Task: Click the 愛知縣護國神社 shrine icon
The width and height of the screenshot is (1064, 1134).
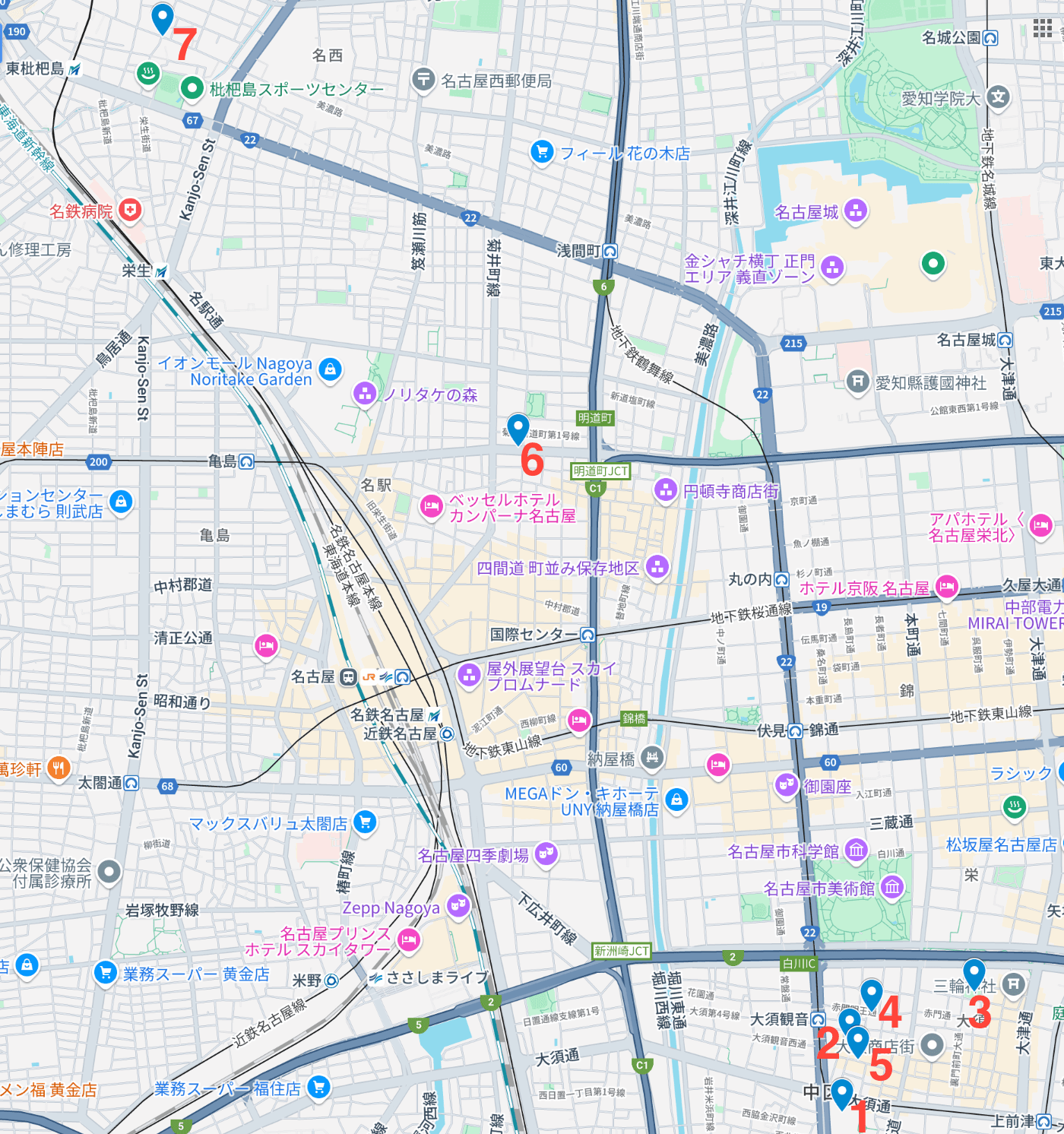Action: coord(858,382)
